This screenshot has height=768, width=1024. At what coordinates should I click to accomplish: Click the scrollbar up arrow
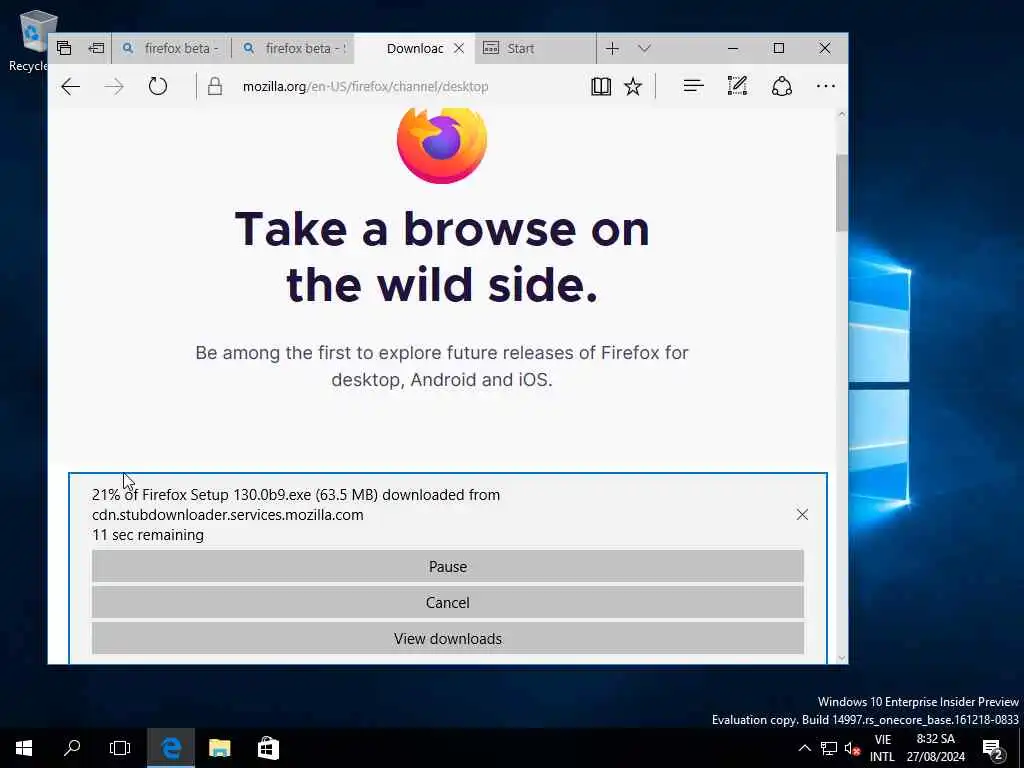click(x=841, y=115)
